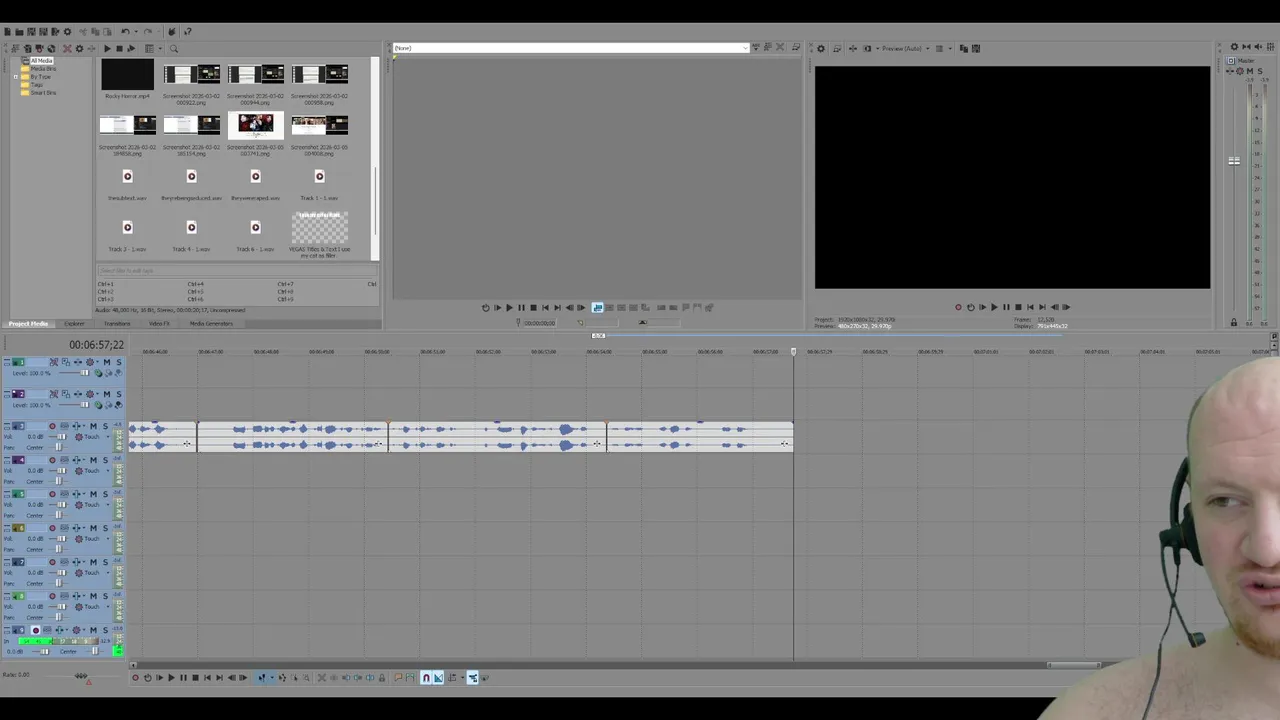The image size is (1280, 720).
Task: Undo the last edit
Action: click(125, 32)
